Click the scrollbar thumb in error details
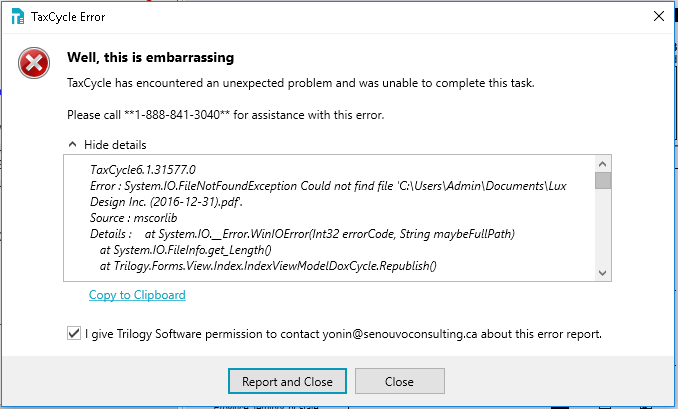This screenshot has height=409, width=678. coord(603,181)
